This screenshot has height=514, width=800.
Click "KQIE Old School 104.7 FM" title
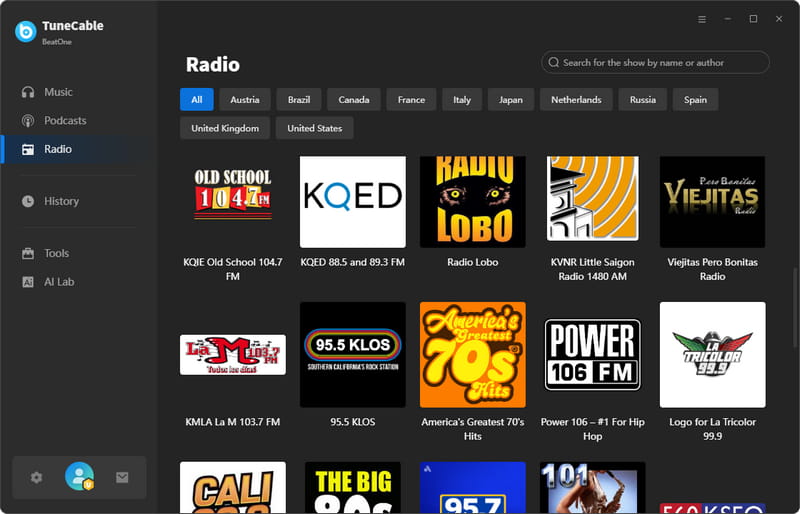(x=233, y=270)
